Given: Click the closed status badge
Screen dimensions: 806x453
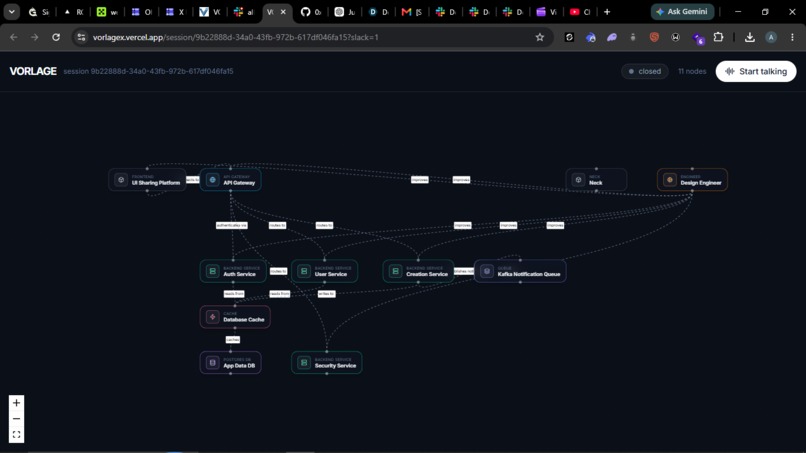Looking at the screenshot, I should click(x=645, y=71).
